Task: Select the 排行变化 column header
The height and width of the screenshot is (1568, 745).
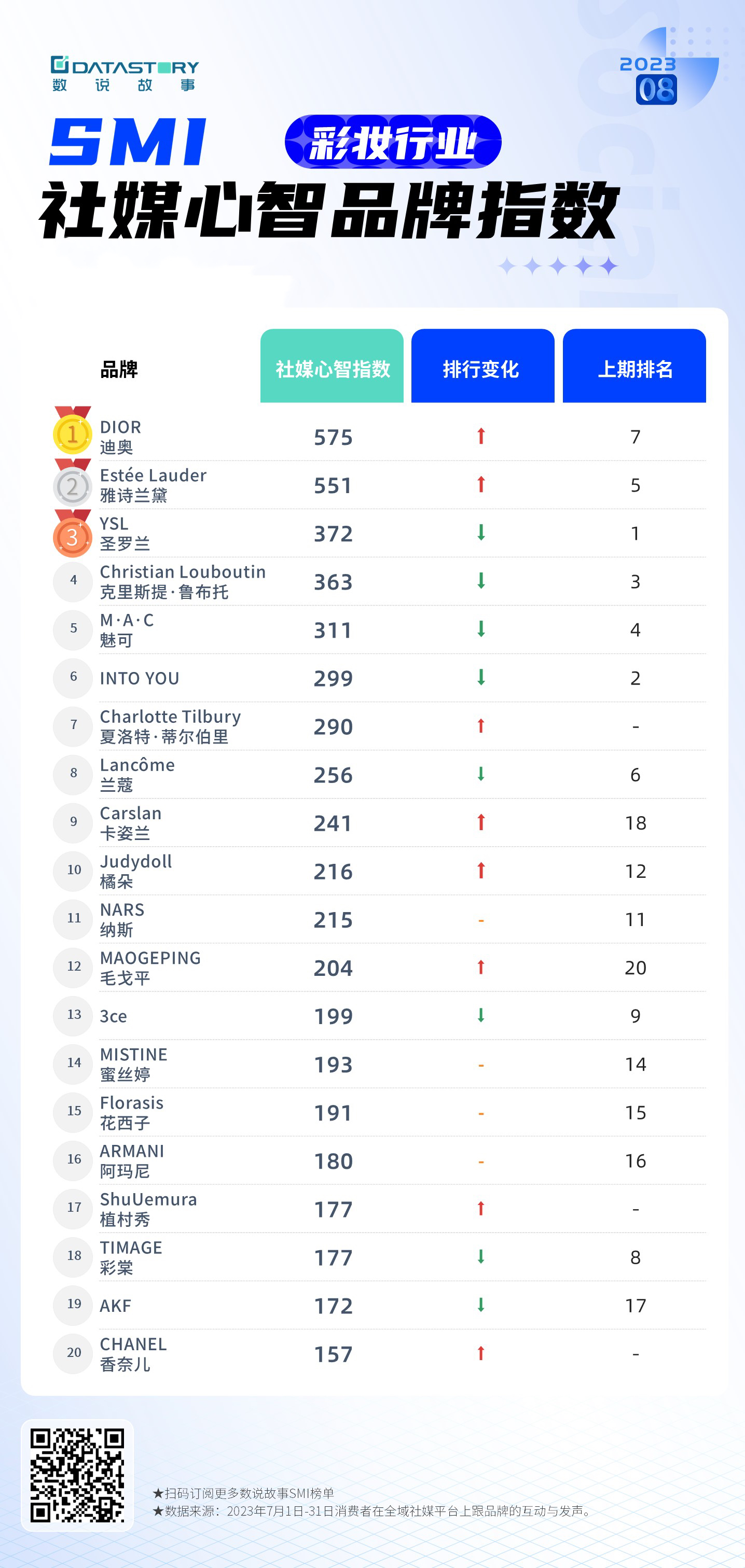Action: click(x=482, y=367)
